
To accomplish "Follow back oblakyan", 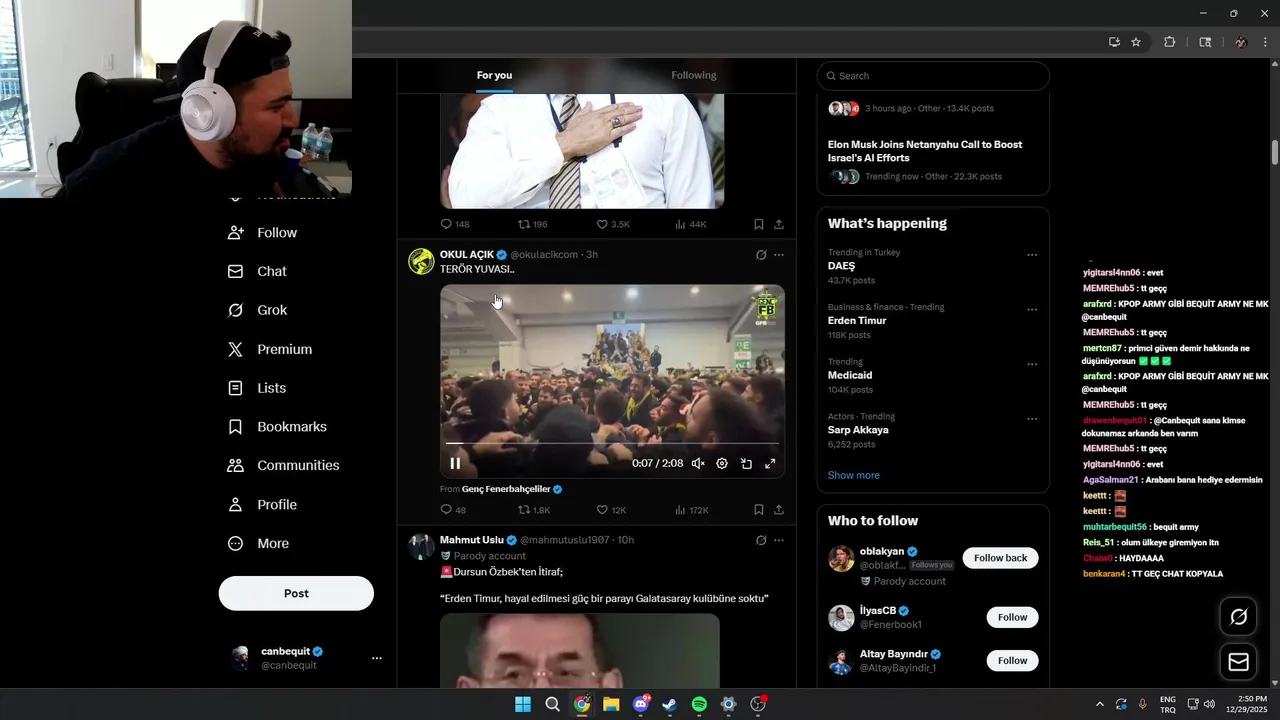I will point(1000,558).
